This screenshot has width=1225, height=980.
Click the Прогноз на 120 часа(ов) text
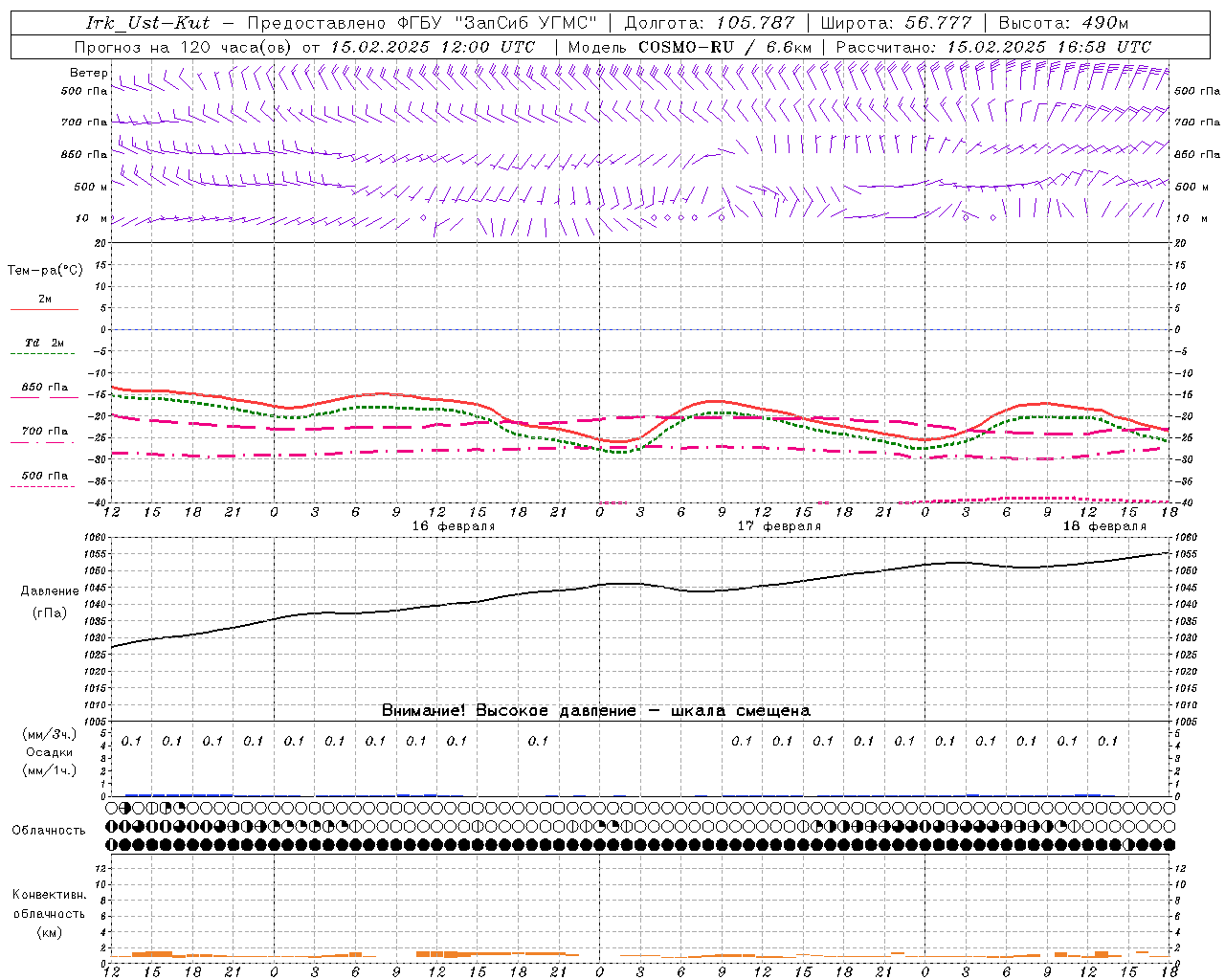(184, 47)
